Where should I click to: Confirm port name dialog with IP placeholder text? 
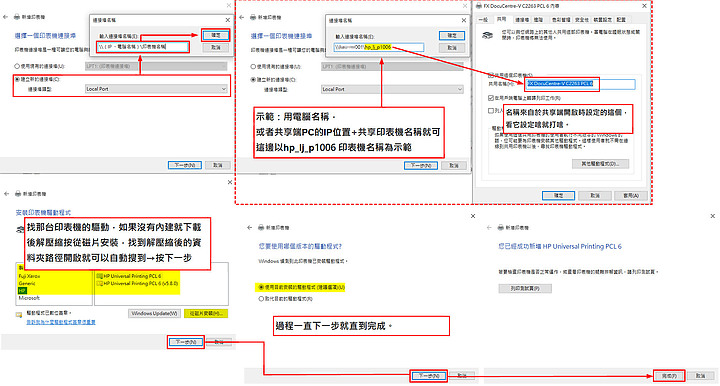click(216, 35)
